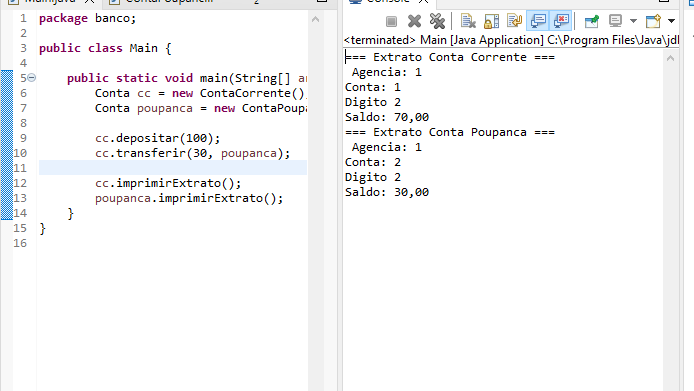The image size is (694, 391).
Task: Collapse the main method fold marker at line 5
Action: (x=31, y=78)
